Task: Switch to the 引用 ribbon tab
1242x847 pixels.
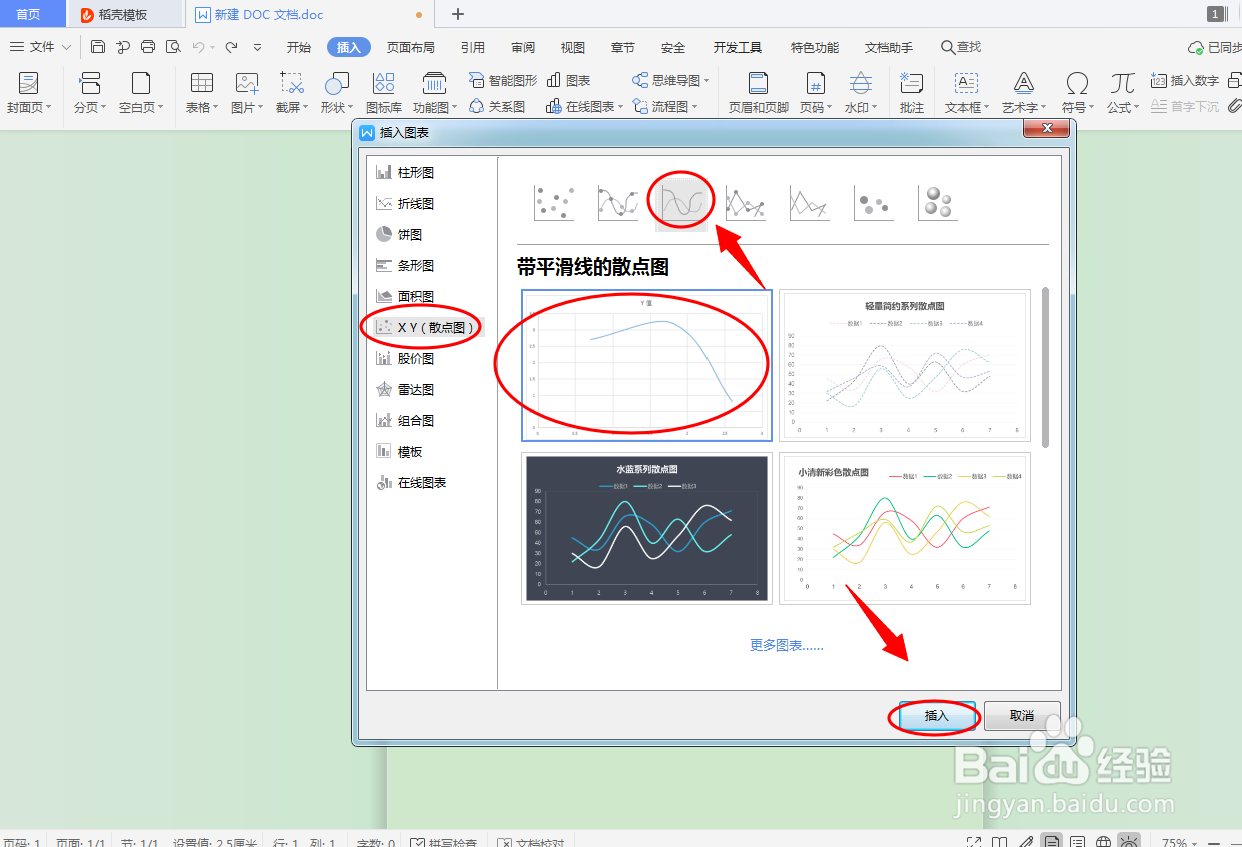Action: tap(473, 47)
